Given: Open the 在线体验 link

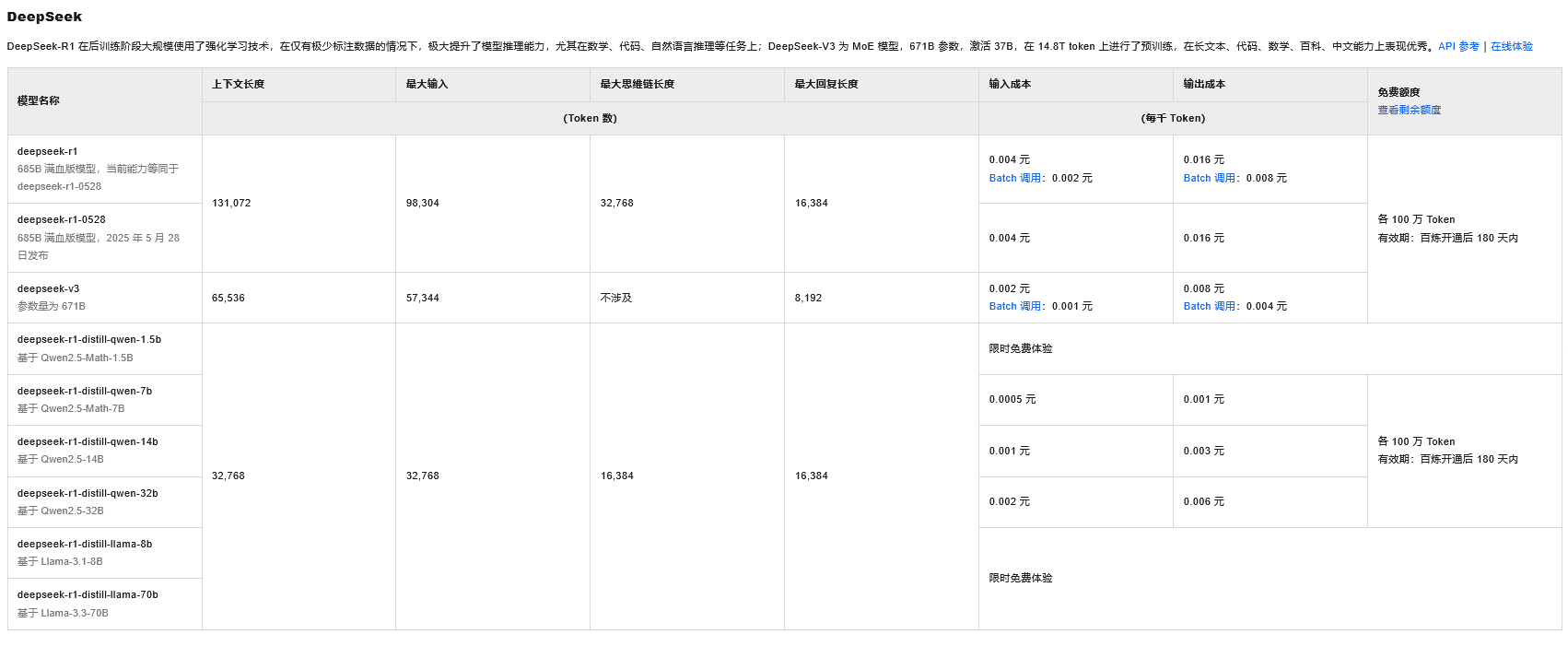Looking at the screenshot, I should pos(1512,46).
